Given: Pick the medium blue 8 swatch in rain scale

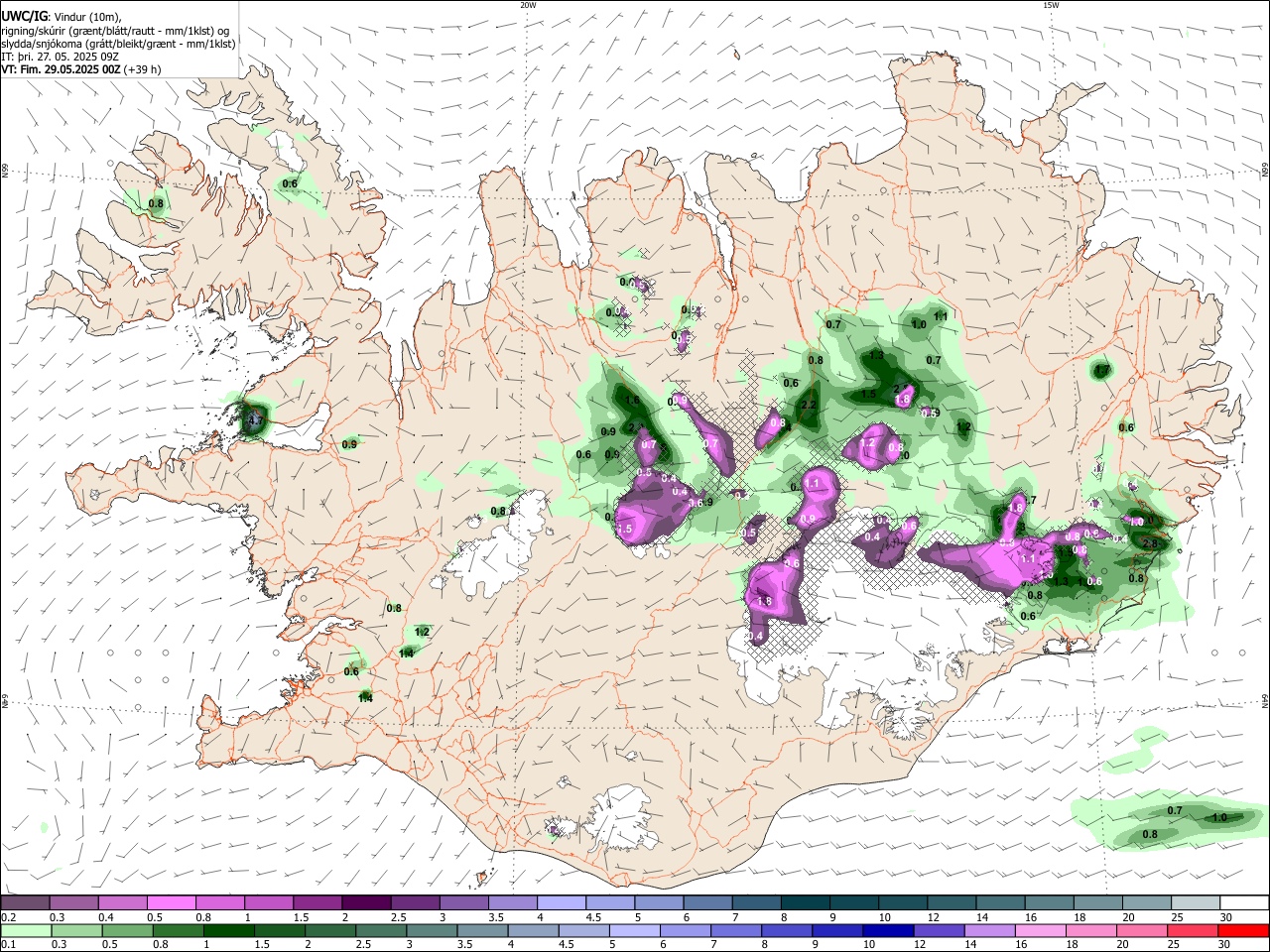Looking at the screenshot, I should click(x=787, y=930).
